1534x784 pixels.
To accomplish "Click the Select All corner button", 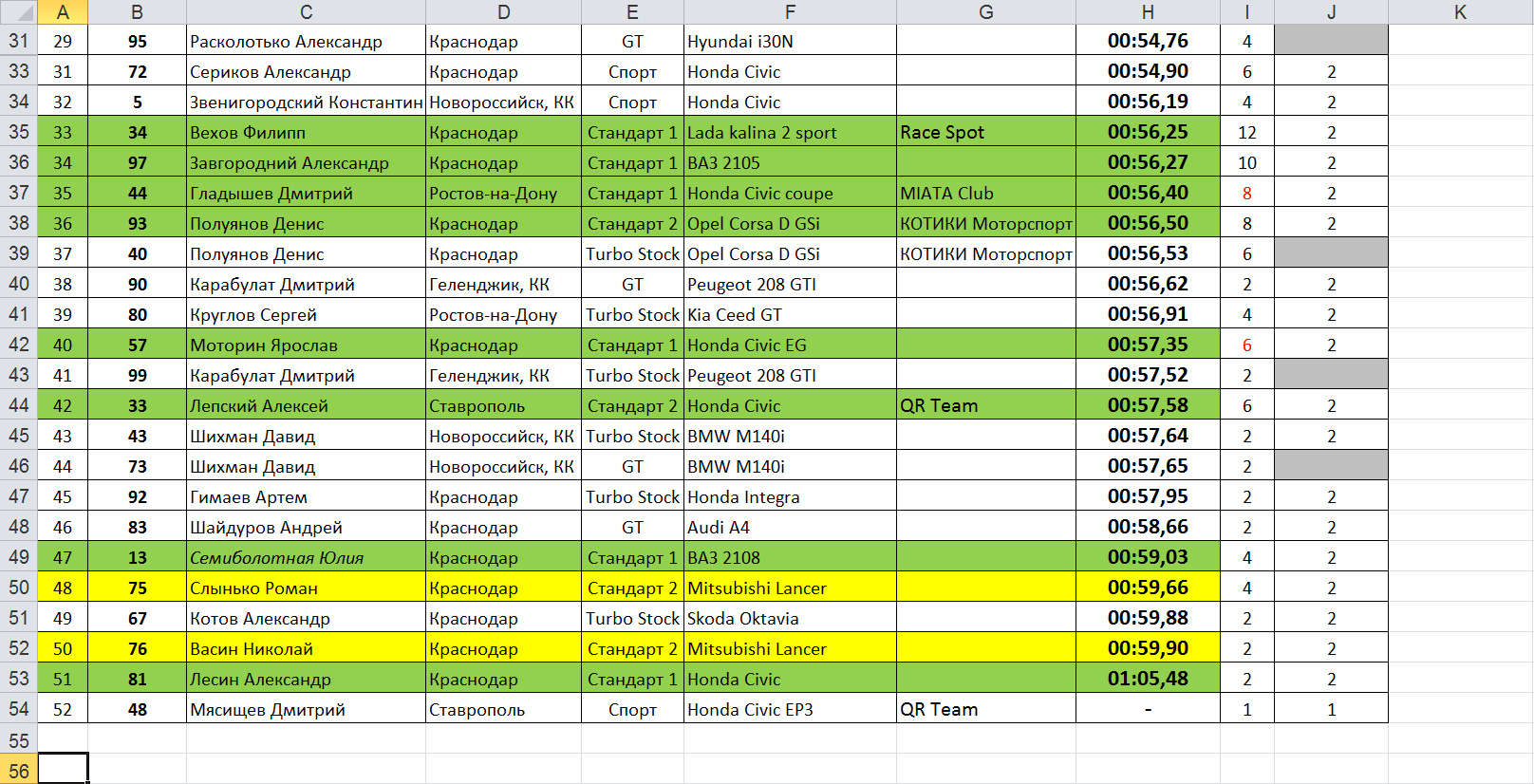I will point(18,11).
